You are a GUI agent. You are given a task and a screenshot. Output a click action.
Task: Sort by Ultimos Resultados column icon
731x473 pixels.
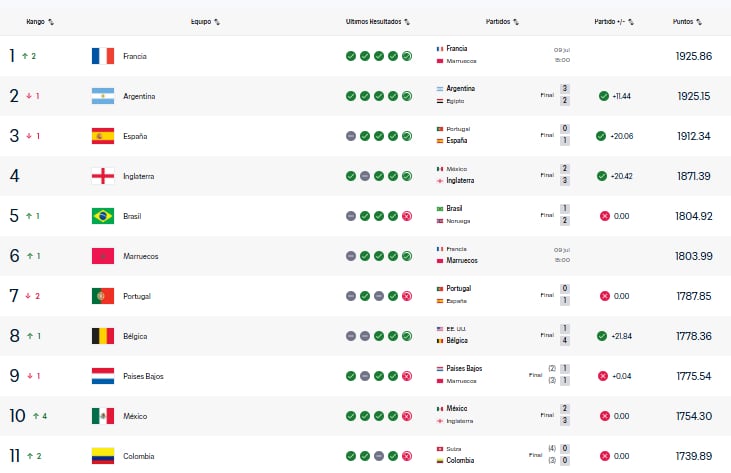407,22
